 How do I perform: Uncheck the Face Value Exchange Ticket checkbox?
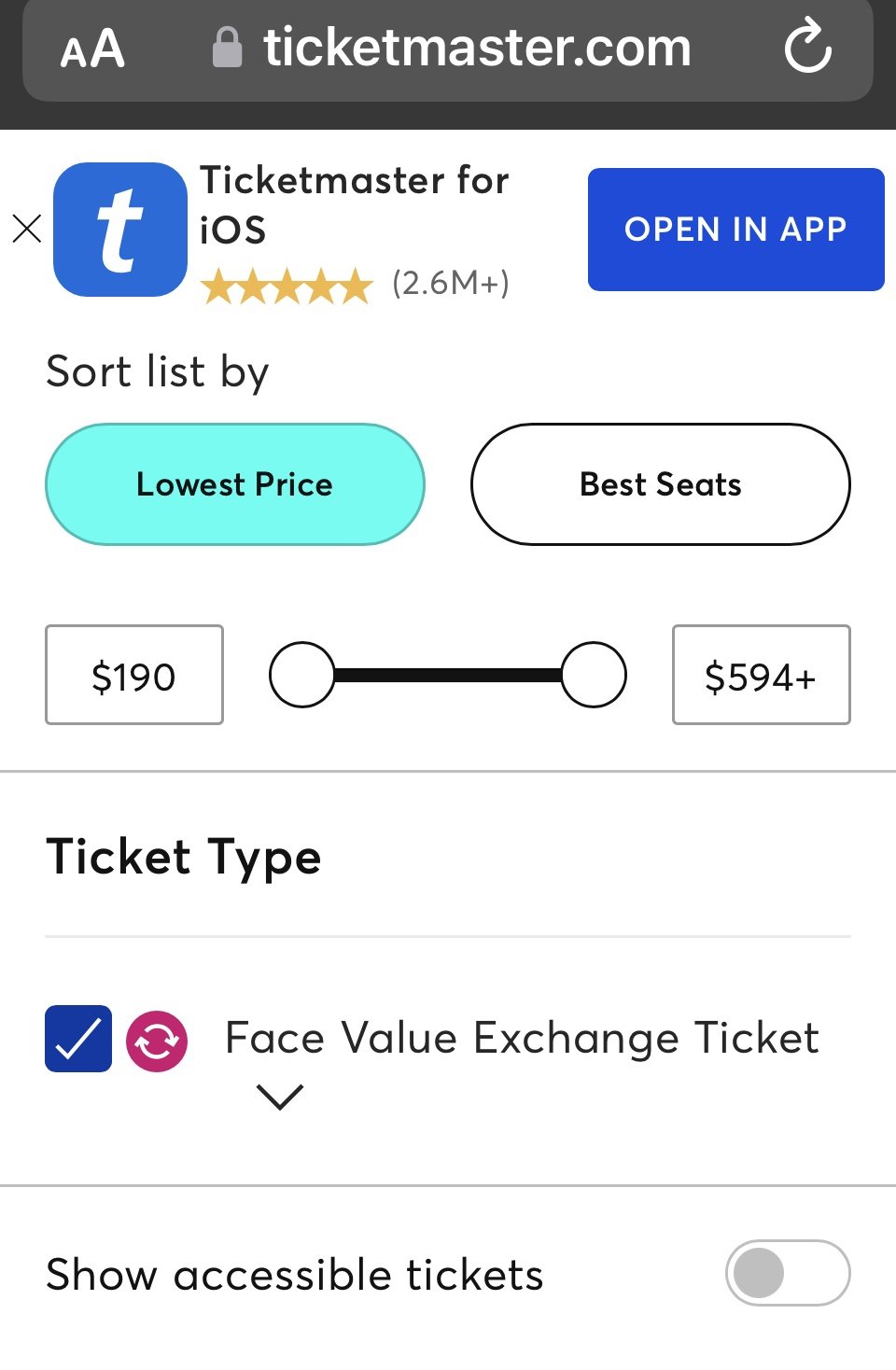(78, 1039)
